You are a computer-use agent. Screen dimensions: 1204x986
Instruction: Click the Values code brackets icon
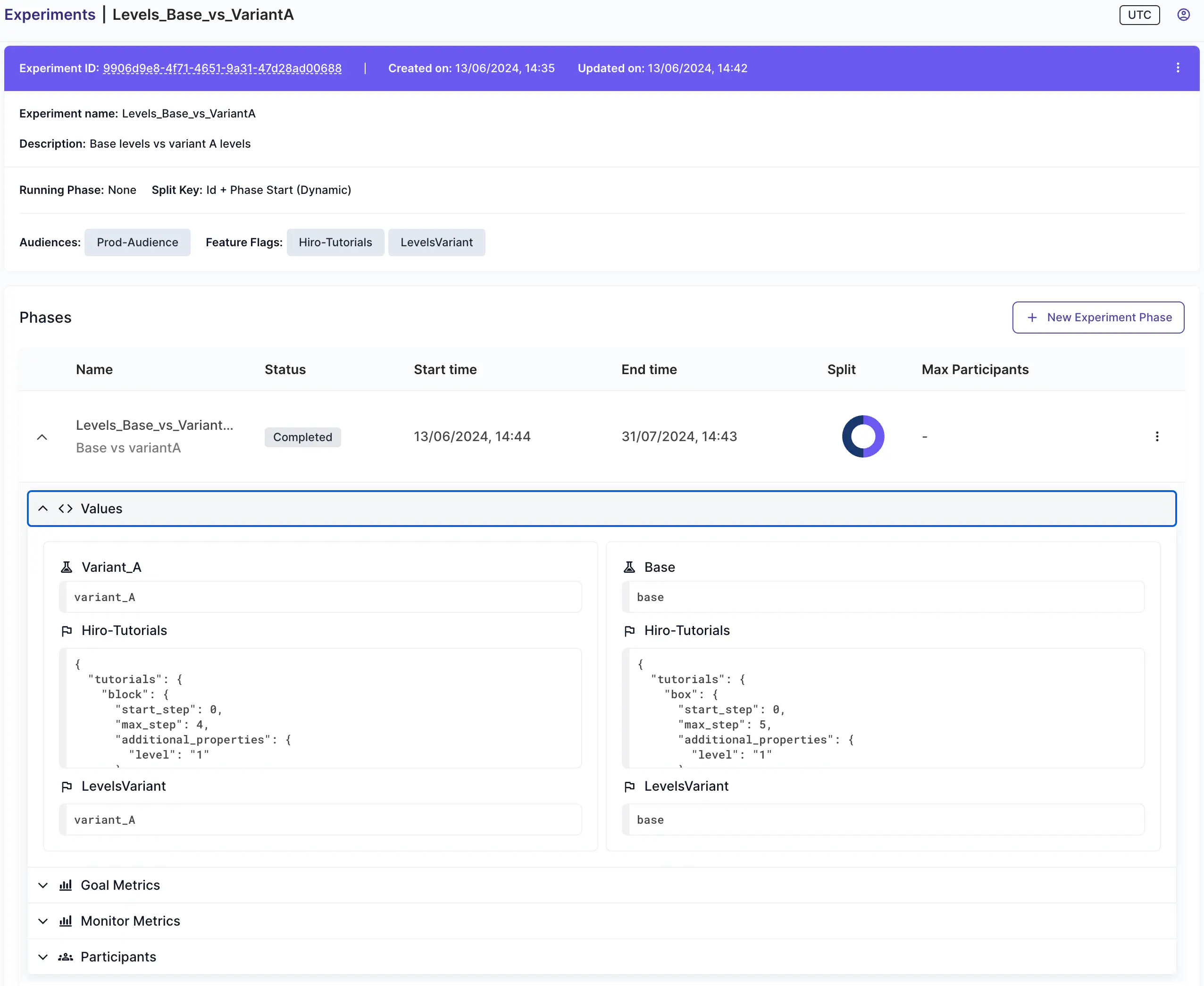[65, 509]
